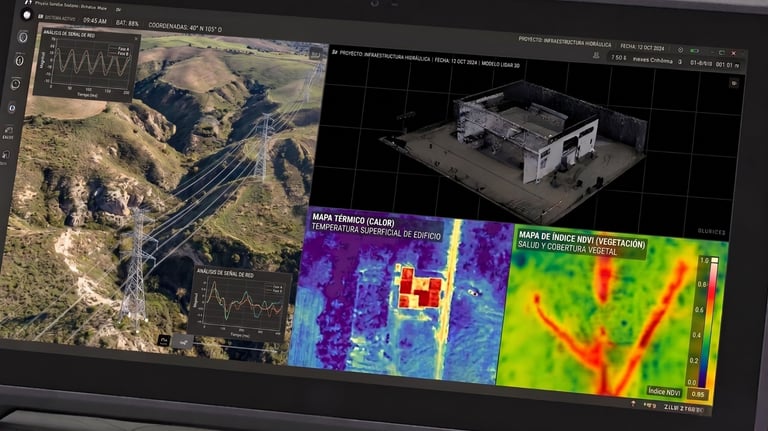Click the 7.50 $ value field
The width and height of the screenshot is (768, 431).
tap(618, 58)
